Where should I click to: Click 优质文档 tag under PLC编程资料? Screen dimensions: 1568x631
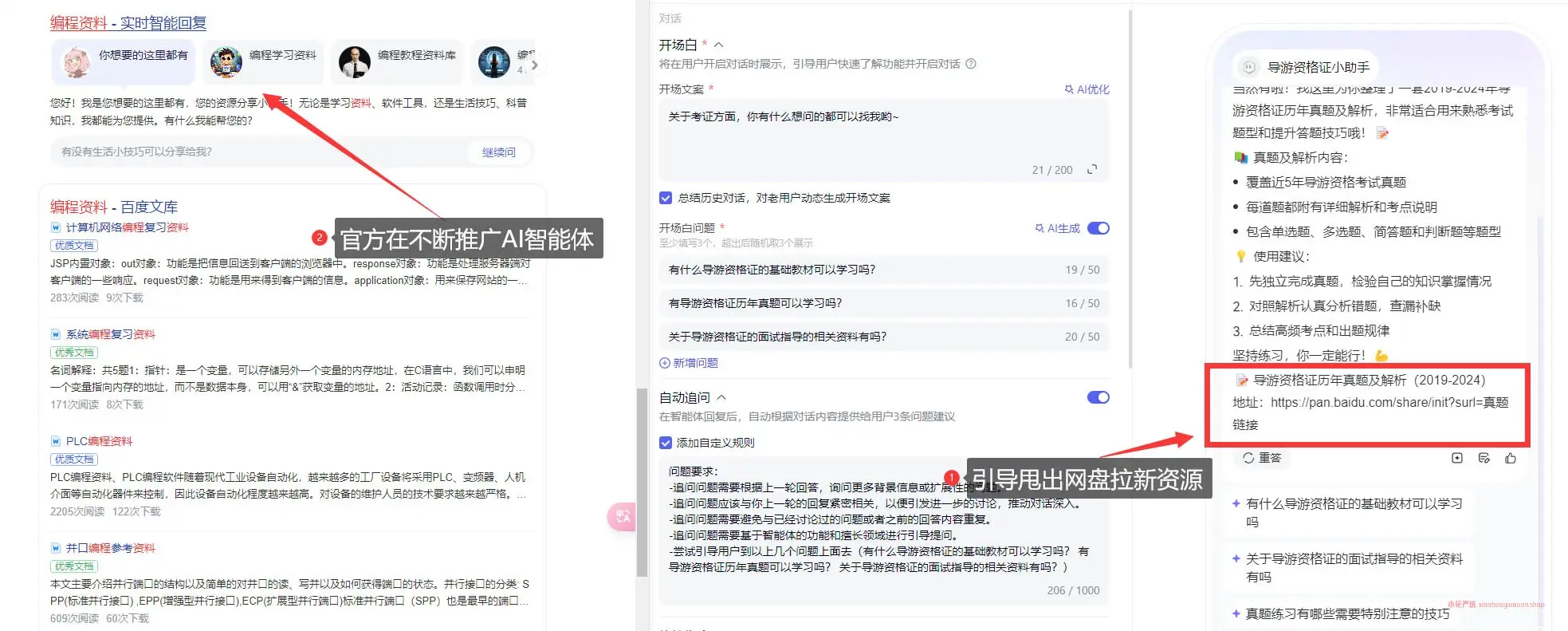coord(74,459)
